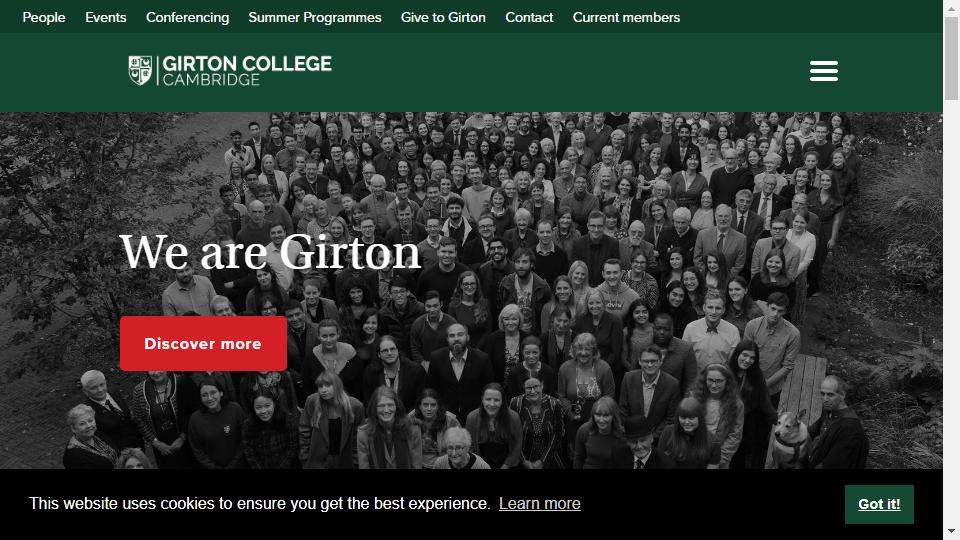
Task: Open the People menu item
Action: [44, 17]
